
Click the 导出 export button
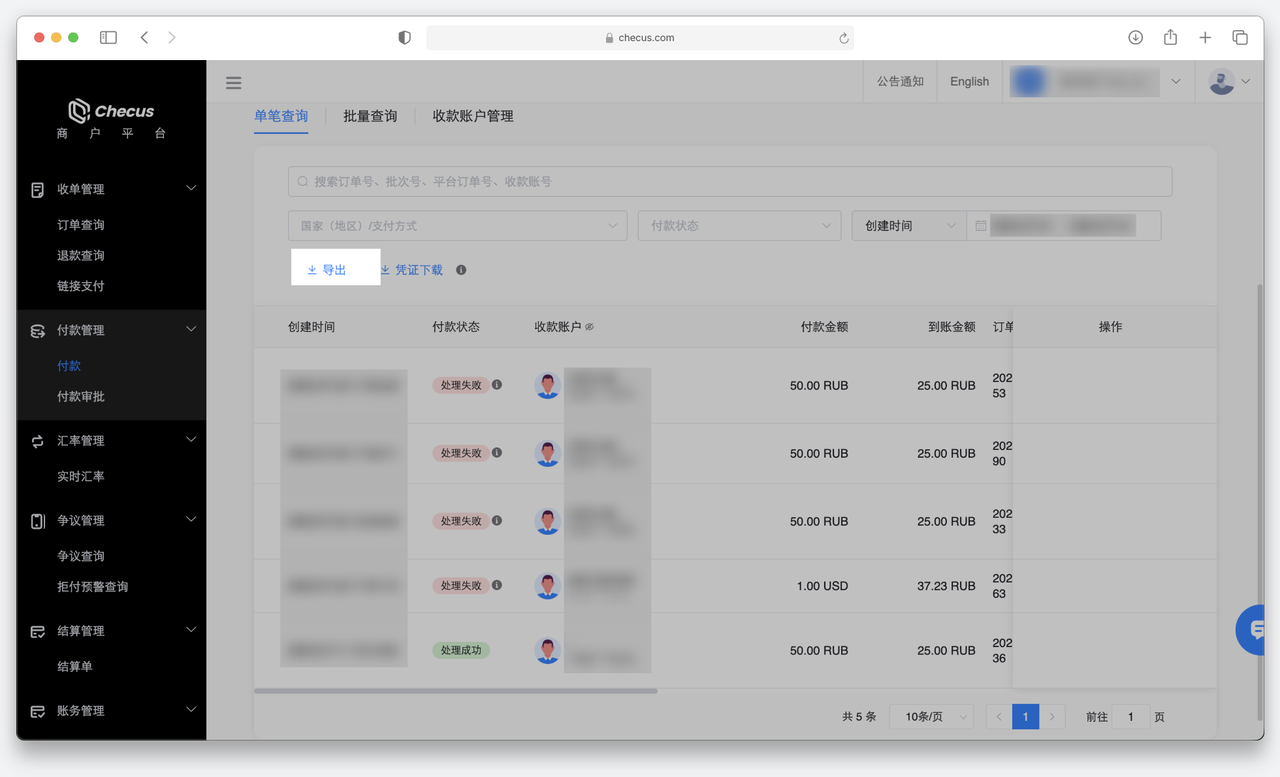[x=327, y=270]
